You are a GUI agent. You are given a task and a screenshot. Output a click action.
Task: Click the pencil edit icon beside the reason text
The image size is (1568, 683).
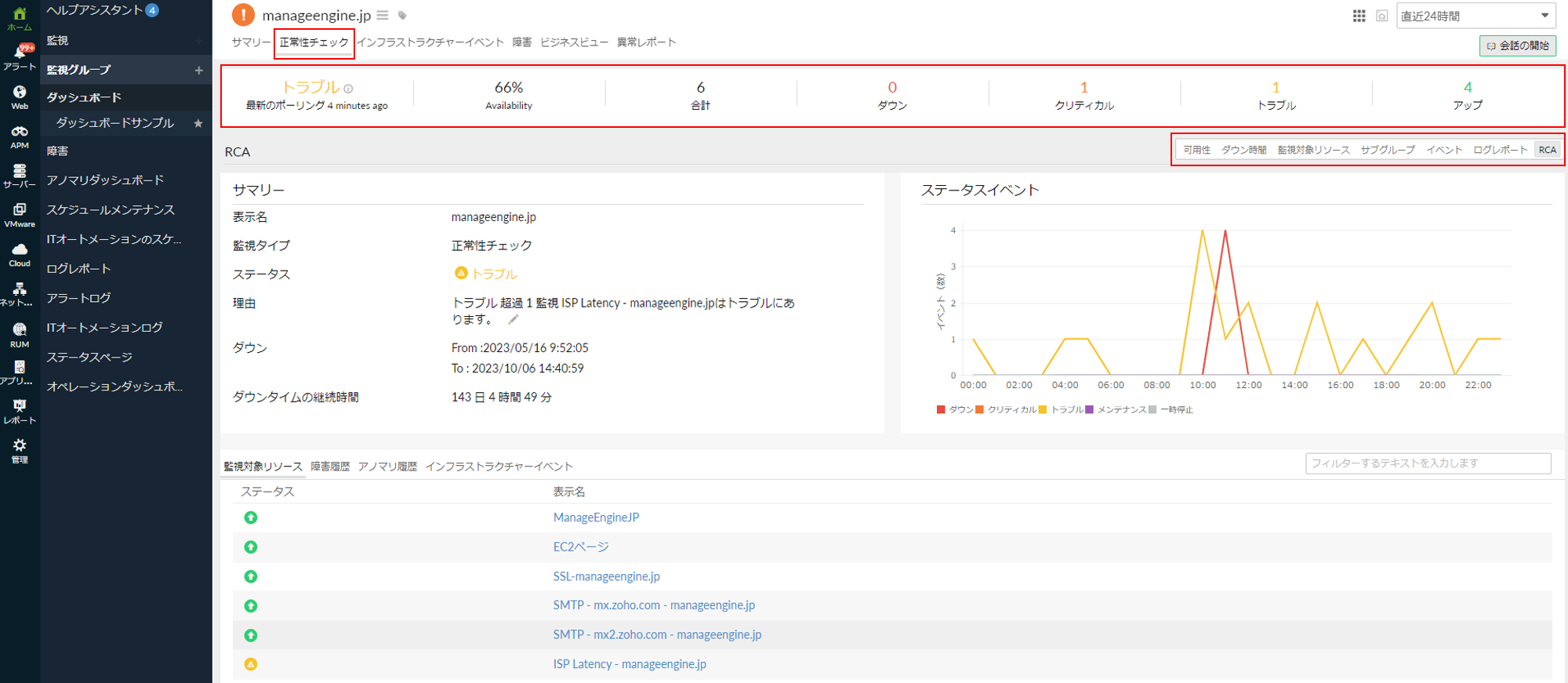click(x=514, y=319)
